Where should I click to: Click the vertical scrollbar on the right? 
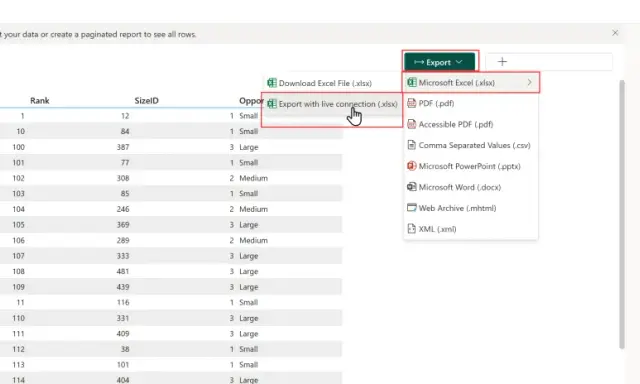point(622,214)
